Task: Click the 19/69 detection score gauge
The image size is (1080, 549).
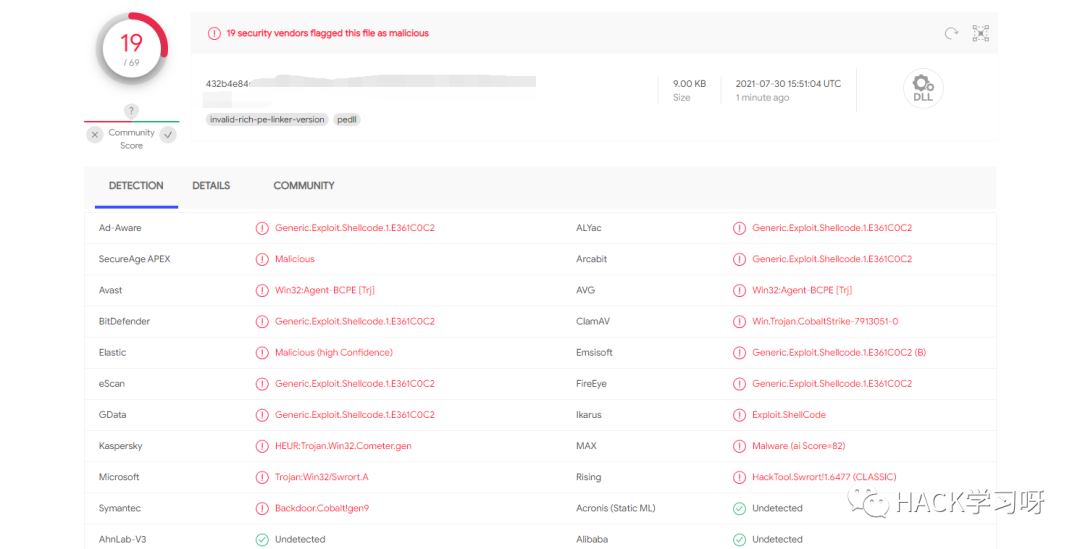Action: [132, 50]
